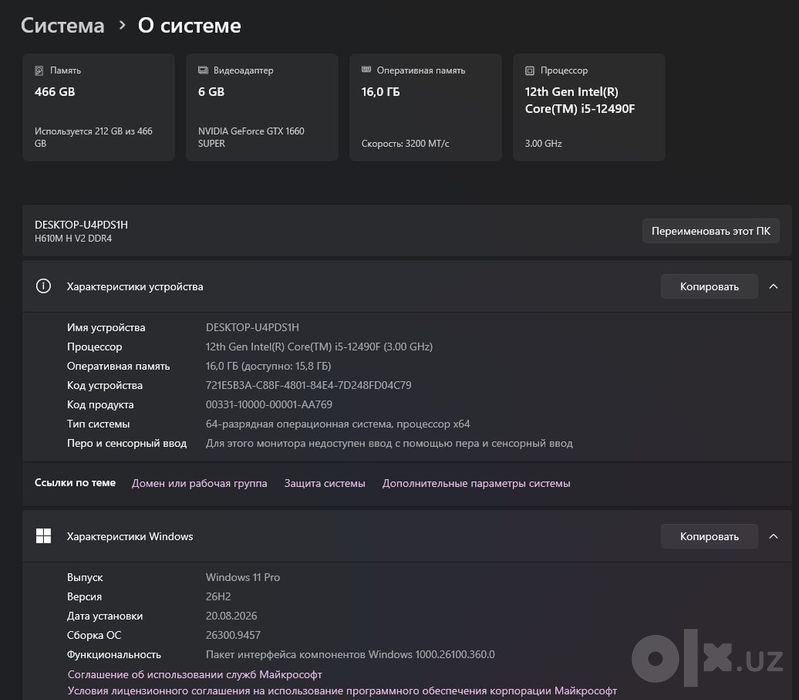799x700 pixels.
Task: Click the Видеоадаптер card icon
Action: coord(203,70)
